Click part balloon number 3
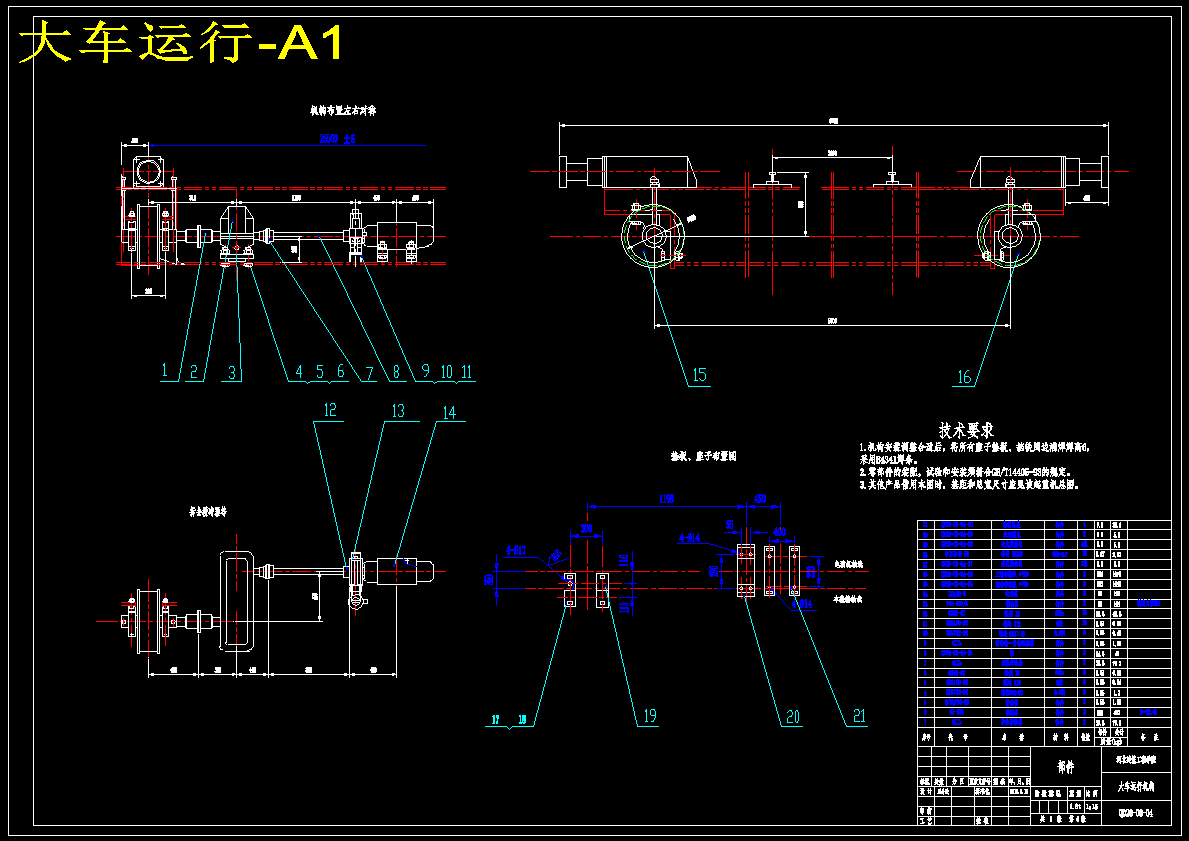 pyautogui.click(x=233, y=372)
